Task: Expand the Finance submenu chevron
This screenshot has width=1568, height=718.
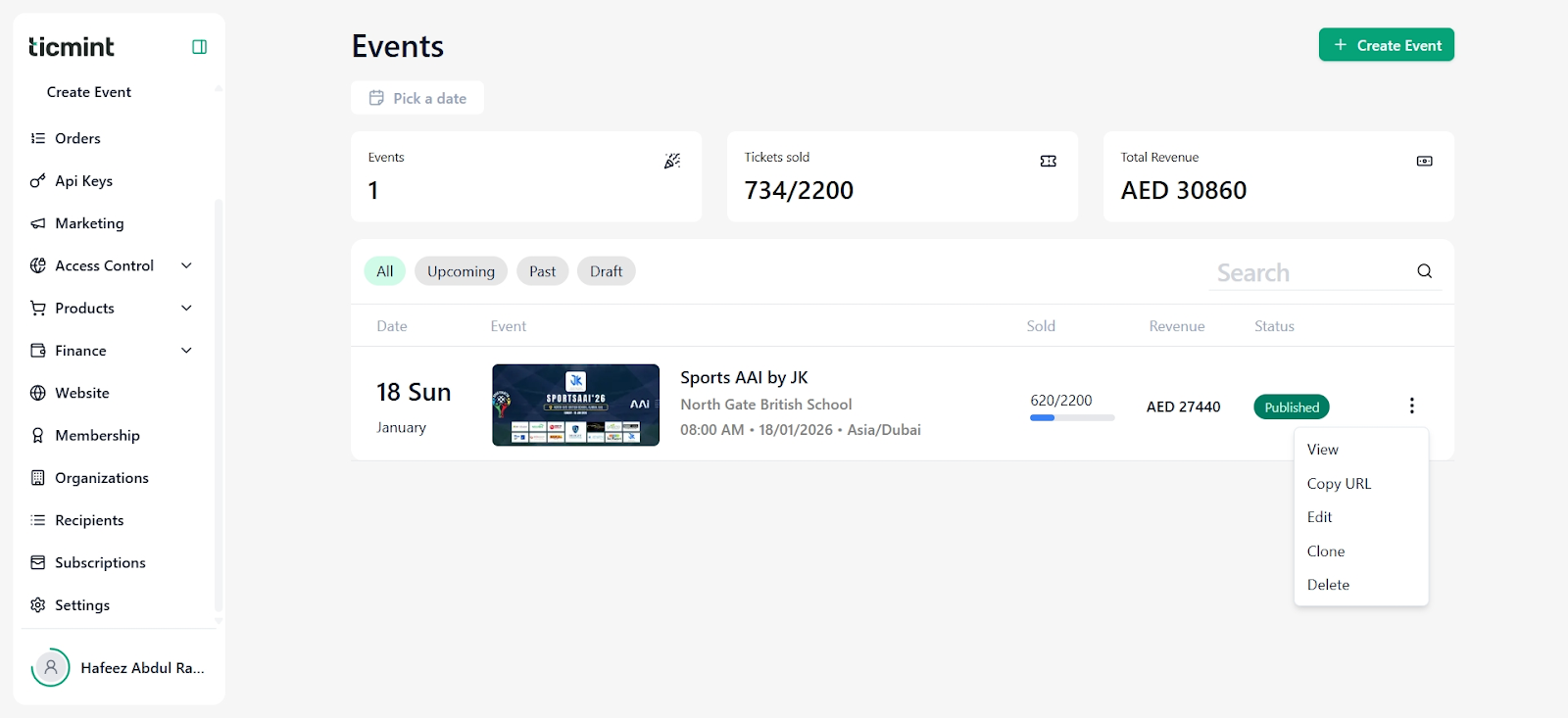Action: pos(186,351)
